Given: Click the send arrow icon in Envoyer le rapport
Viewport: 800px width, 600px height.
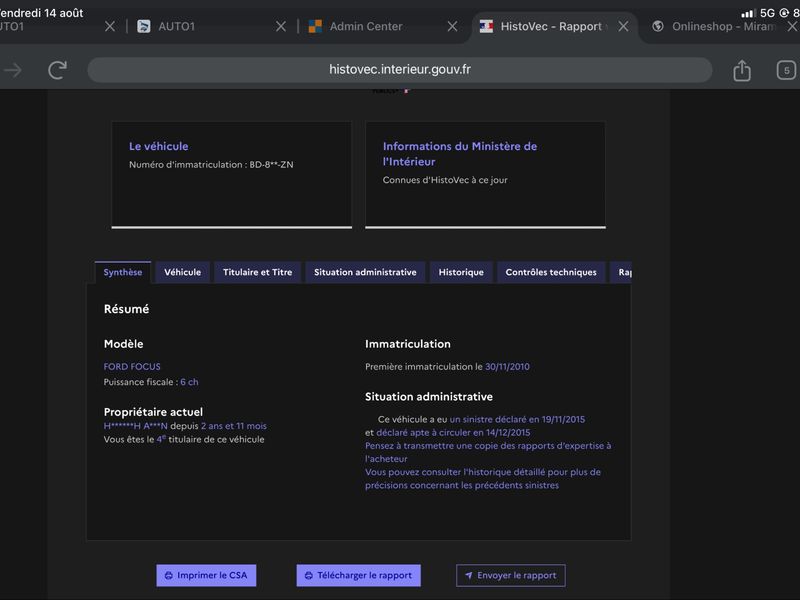Looking at the screenshot, I should coord(468,576).
